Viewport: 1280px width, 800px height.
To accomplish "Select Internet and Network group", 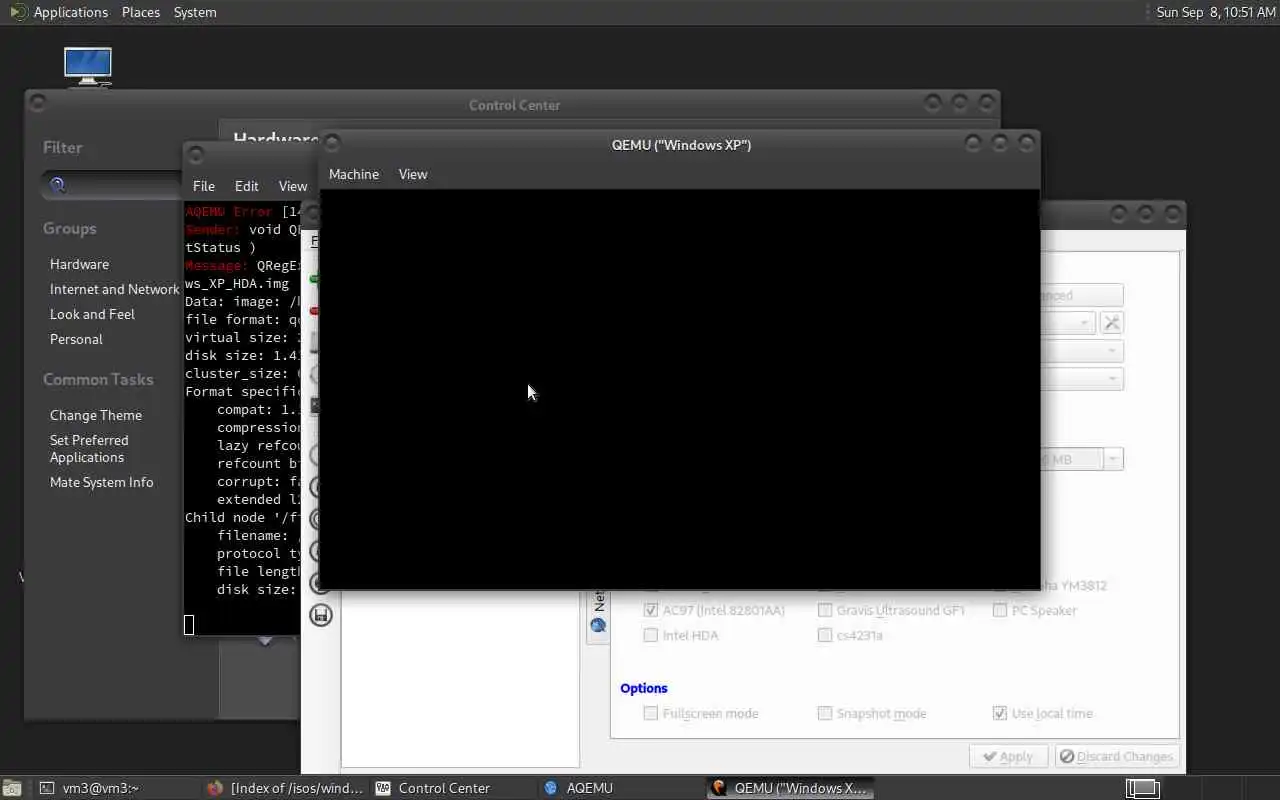I will [x=115, y=289].
